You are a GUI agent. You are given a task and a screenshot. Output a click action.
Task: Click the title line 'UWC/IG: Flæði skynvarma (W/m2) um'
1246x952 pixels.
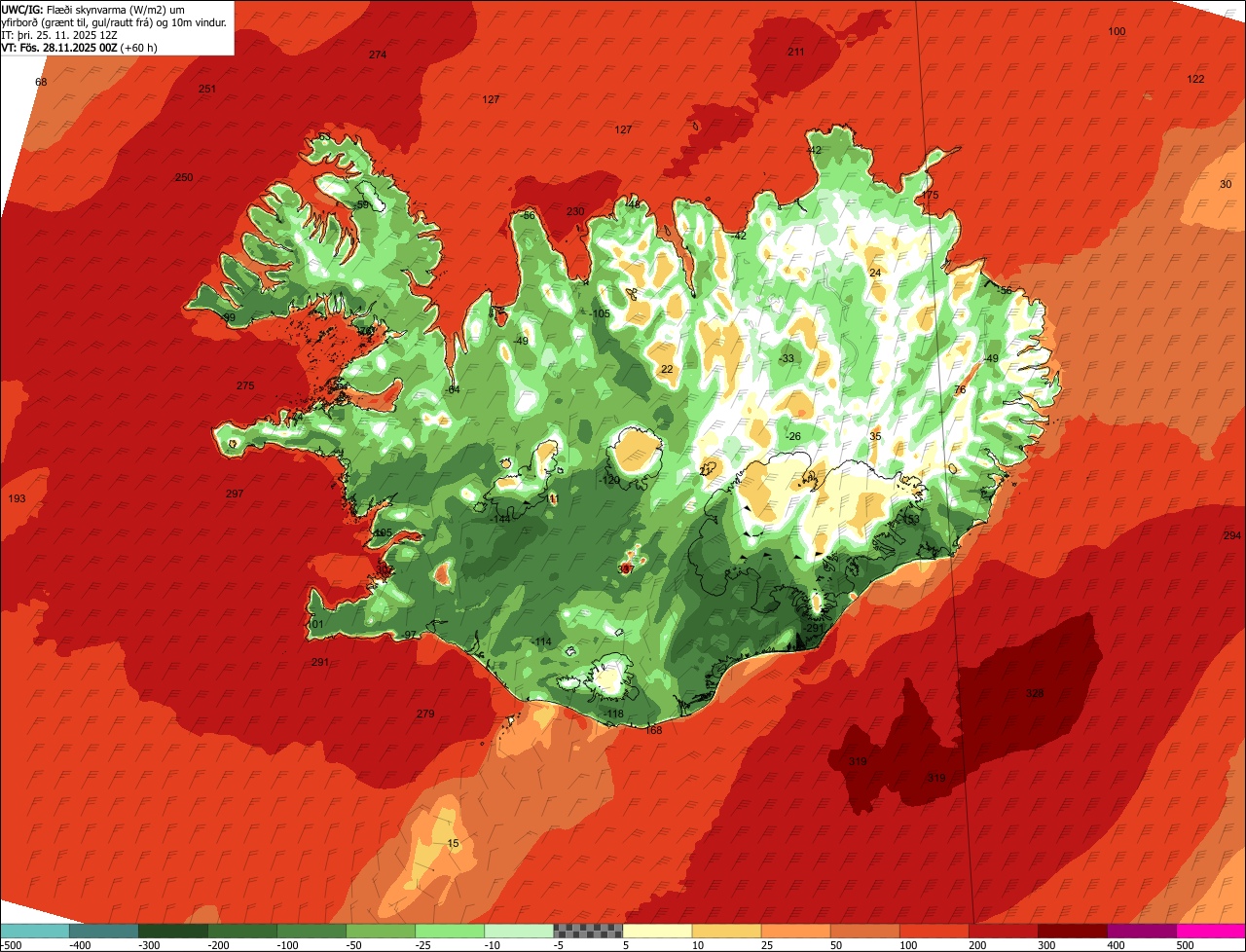93,9
